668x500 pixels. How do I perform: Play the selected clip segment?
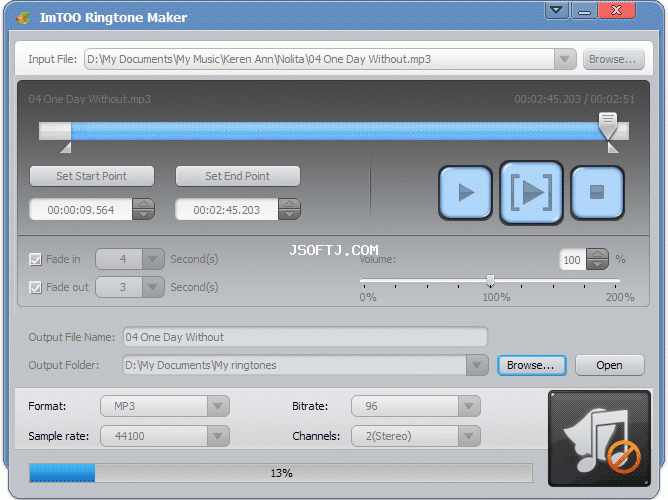pyautogui.click(x=531, y=193)
